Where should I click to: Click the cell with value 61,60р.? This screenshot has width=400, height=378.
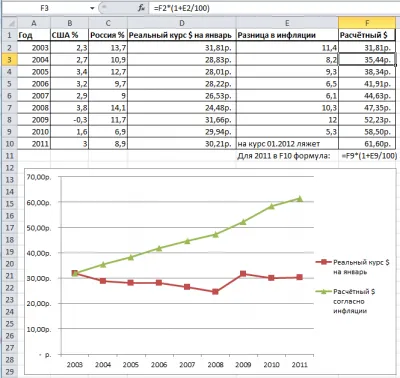pyautogui.click(x=367, y=144)
